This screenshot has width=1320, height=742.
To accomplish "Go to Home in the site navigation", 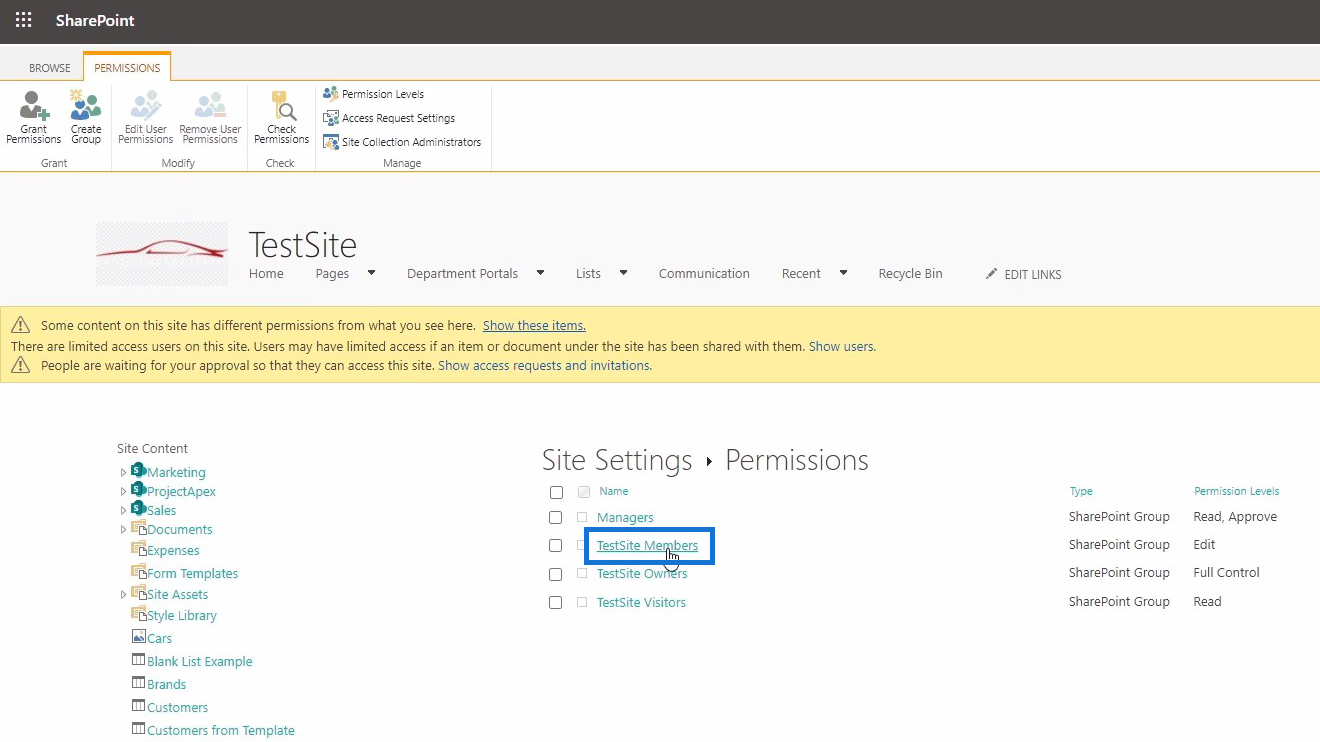I will pos(266,273).
